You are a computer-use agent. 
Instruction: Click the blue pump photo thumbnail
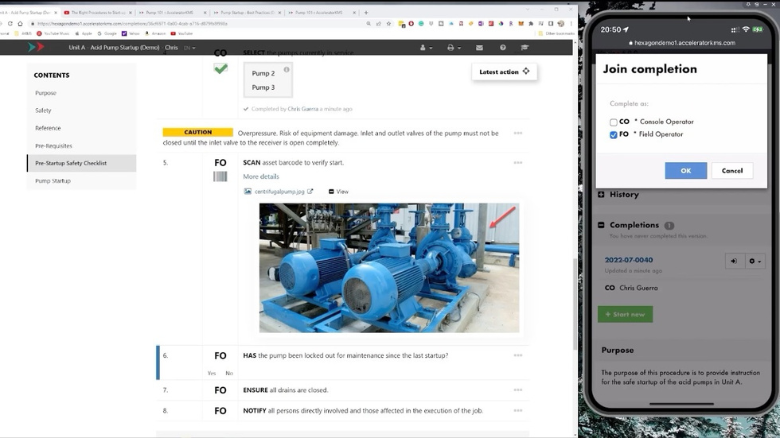pos(389,267)
